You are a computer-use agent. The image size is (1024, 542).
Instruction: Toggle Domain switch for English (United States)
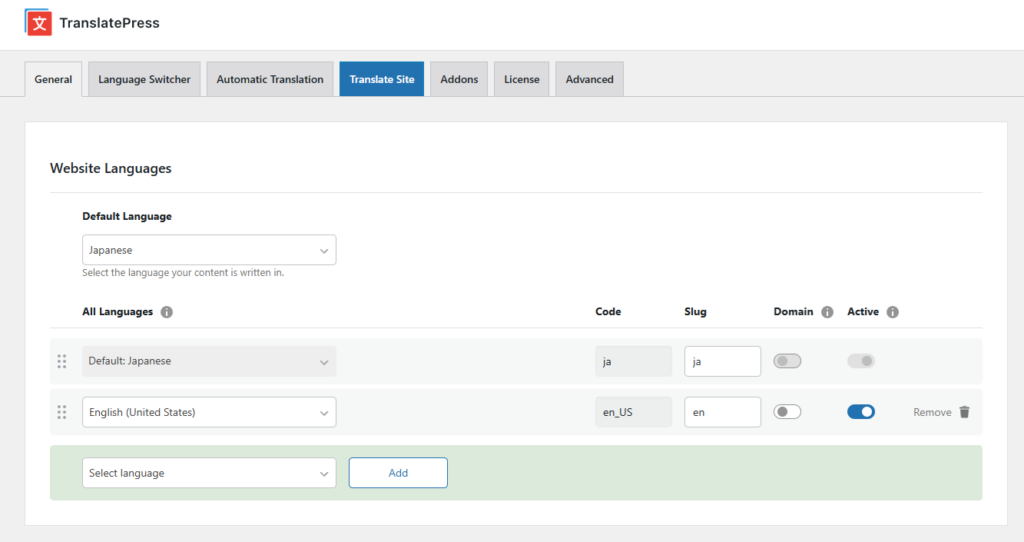(787, 412)
